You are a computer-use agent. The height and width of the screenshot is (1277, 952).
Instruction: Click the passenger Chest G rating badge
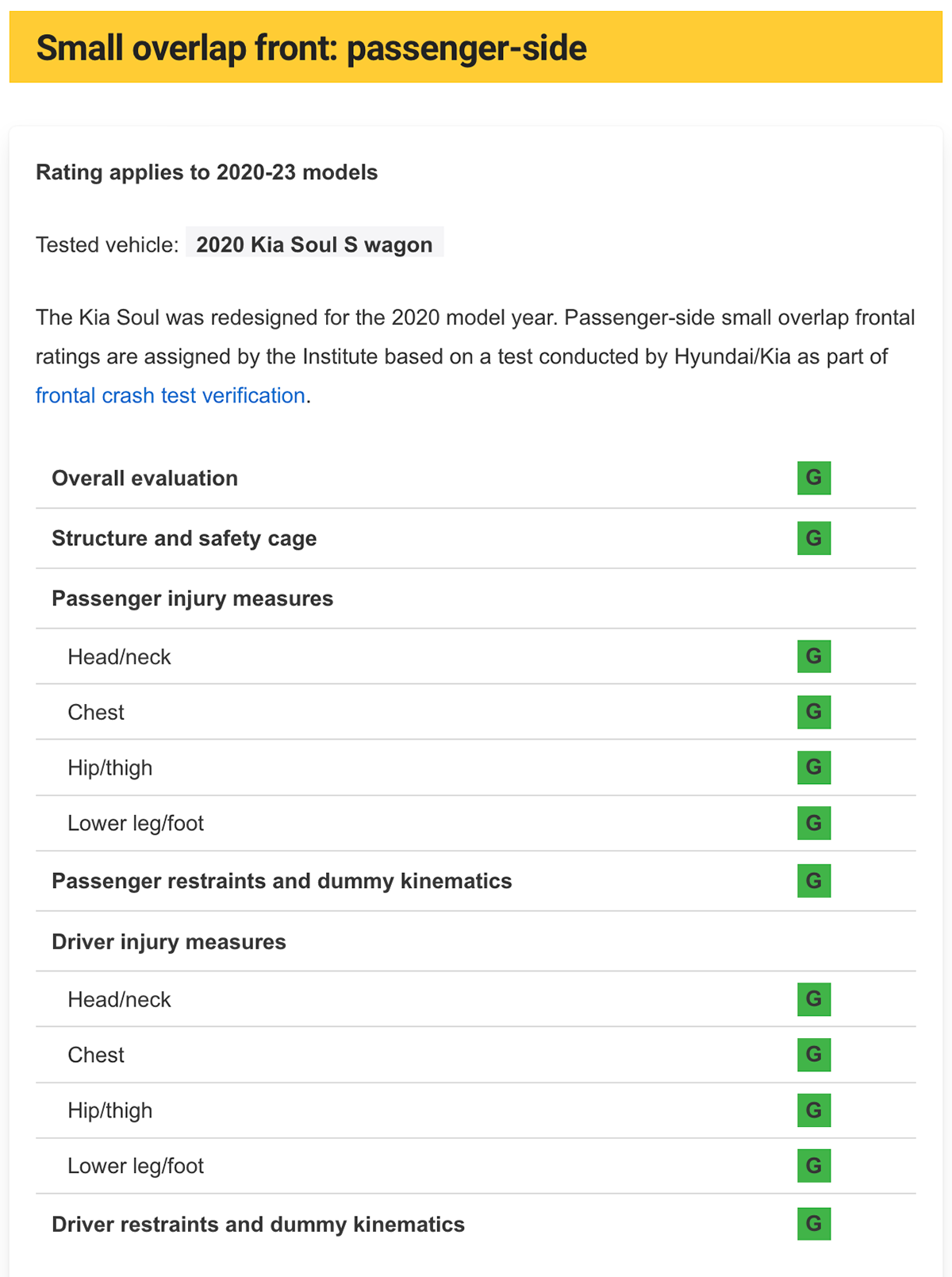coord(814,712)
